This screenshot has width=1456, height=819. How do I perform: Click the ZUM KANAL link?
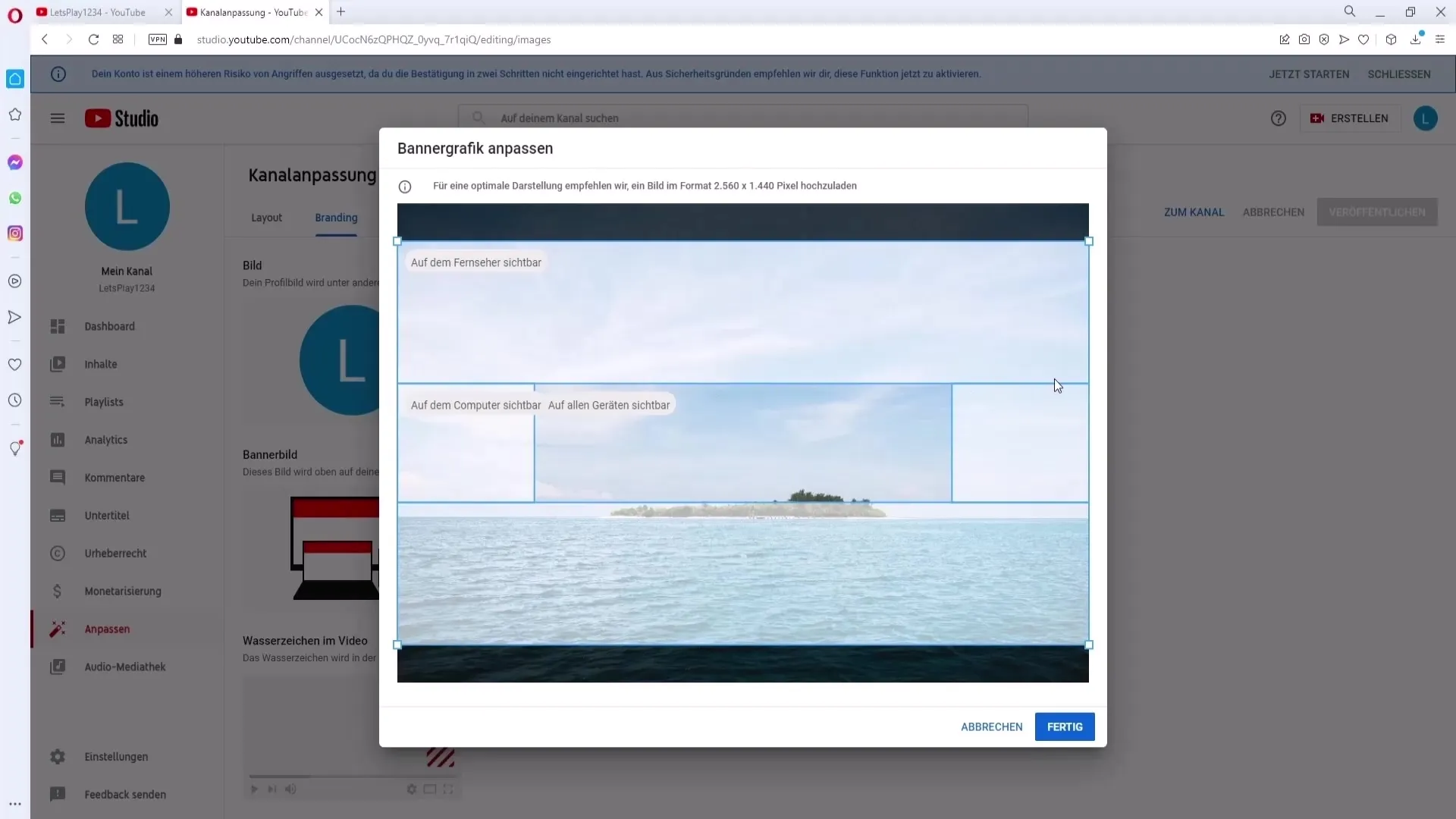[1194, 212]
